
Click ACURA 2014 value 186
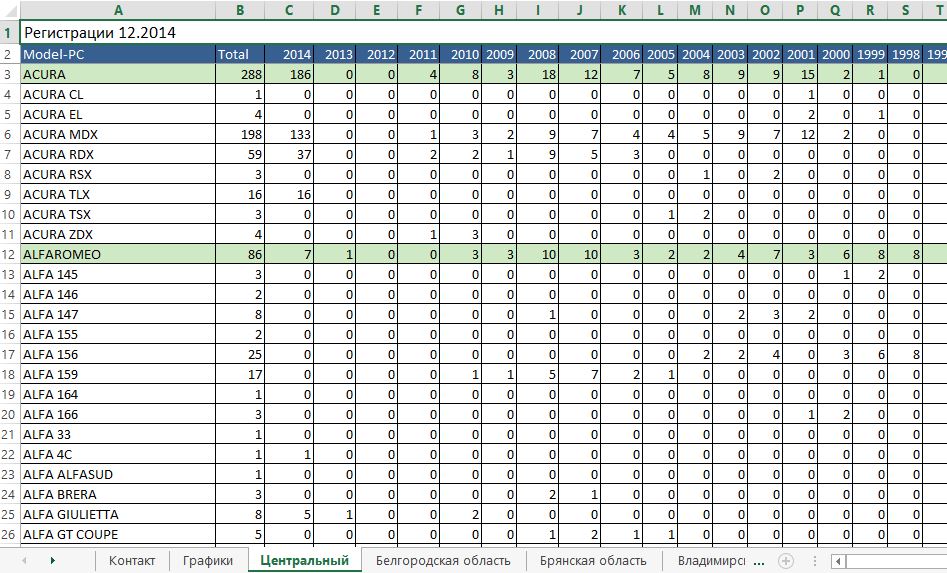click(x=289, y=74)
